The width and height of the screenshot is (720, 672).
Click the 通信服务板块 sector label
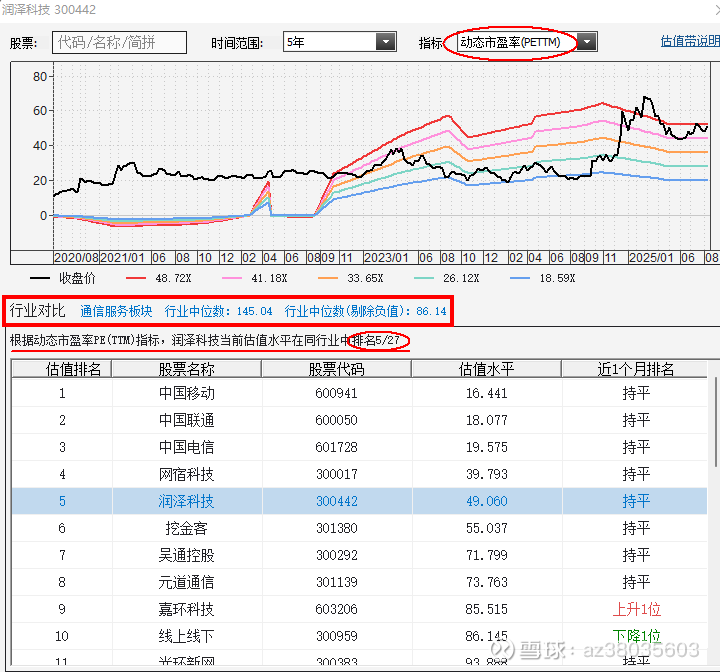click(x=116, y=311)
